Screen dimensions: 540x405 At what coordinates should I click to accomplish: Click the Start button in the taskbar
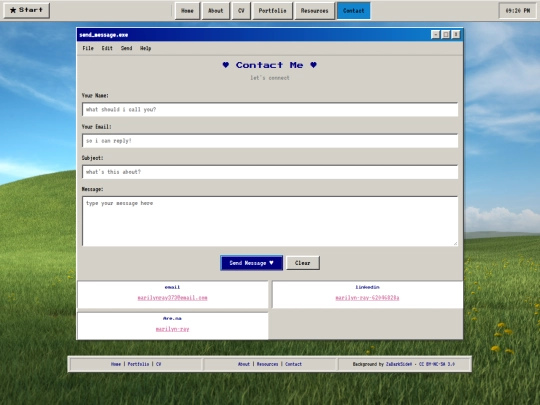pos(27,10)
